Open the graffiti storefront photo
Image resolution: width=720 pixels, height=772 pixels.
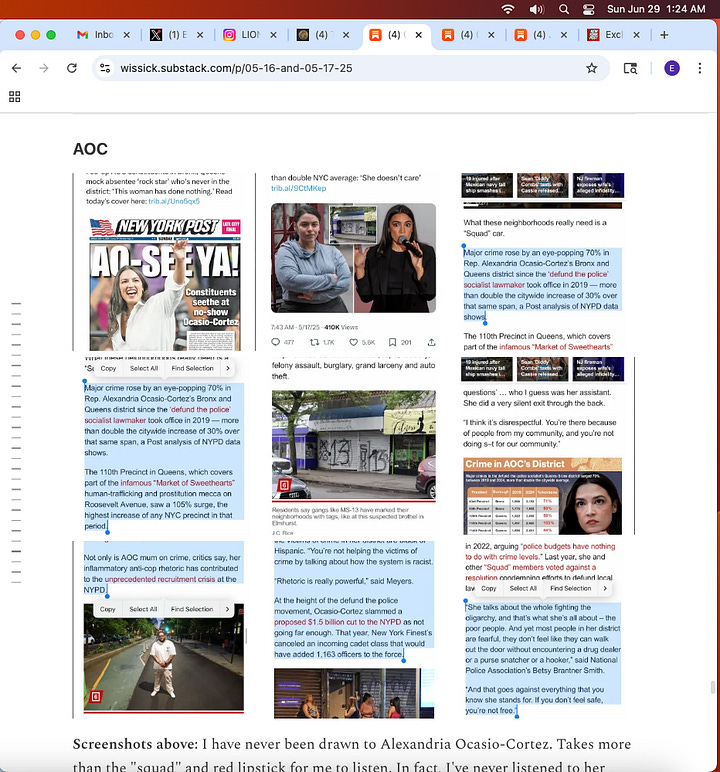pyautogui.click(x=354, y=445)
